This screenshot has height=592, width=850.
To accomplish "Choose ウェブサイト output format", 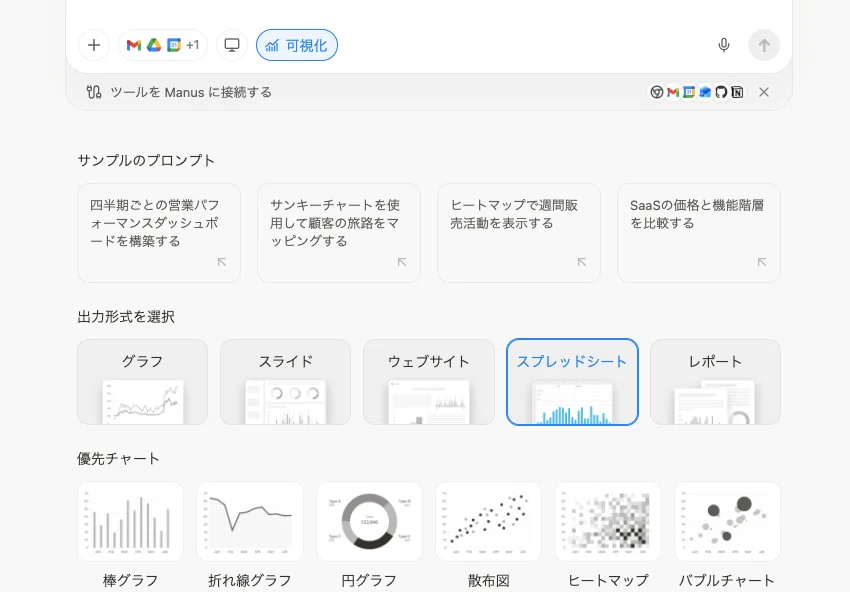I will click(429, 382).
